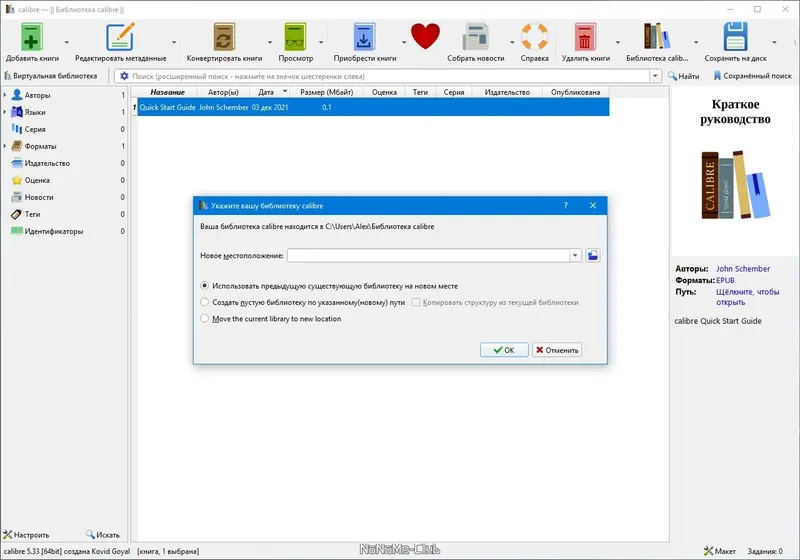Sort by Название column header
This screenshot has width=800, height=560.
167,92
